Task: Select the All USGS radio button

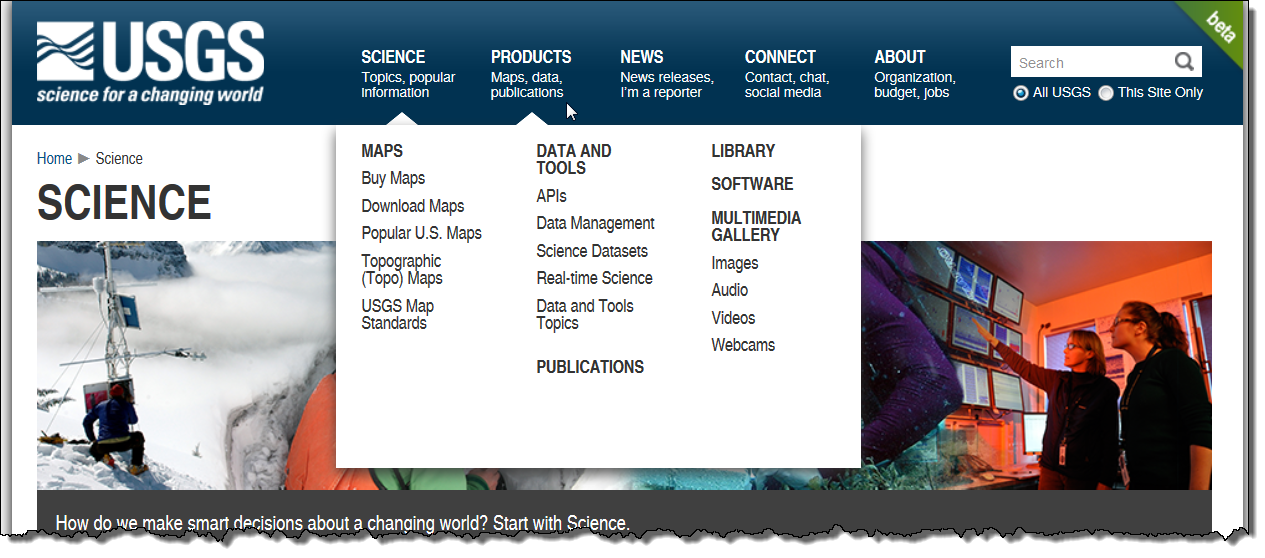Action: pyautogui.click(x=1020, y=93)
